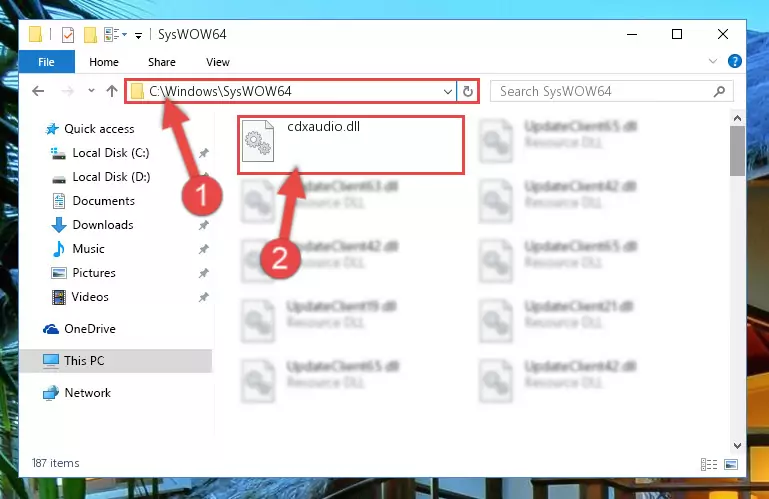
Task: Click the scrollbar up arrow
Action: pyautogui.click(x=737, y=118)
